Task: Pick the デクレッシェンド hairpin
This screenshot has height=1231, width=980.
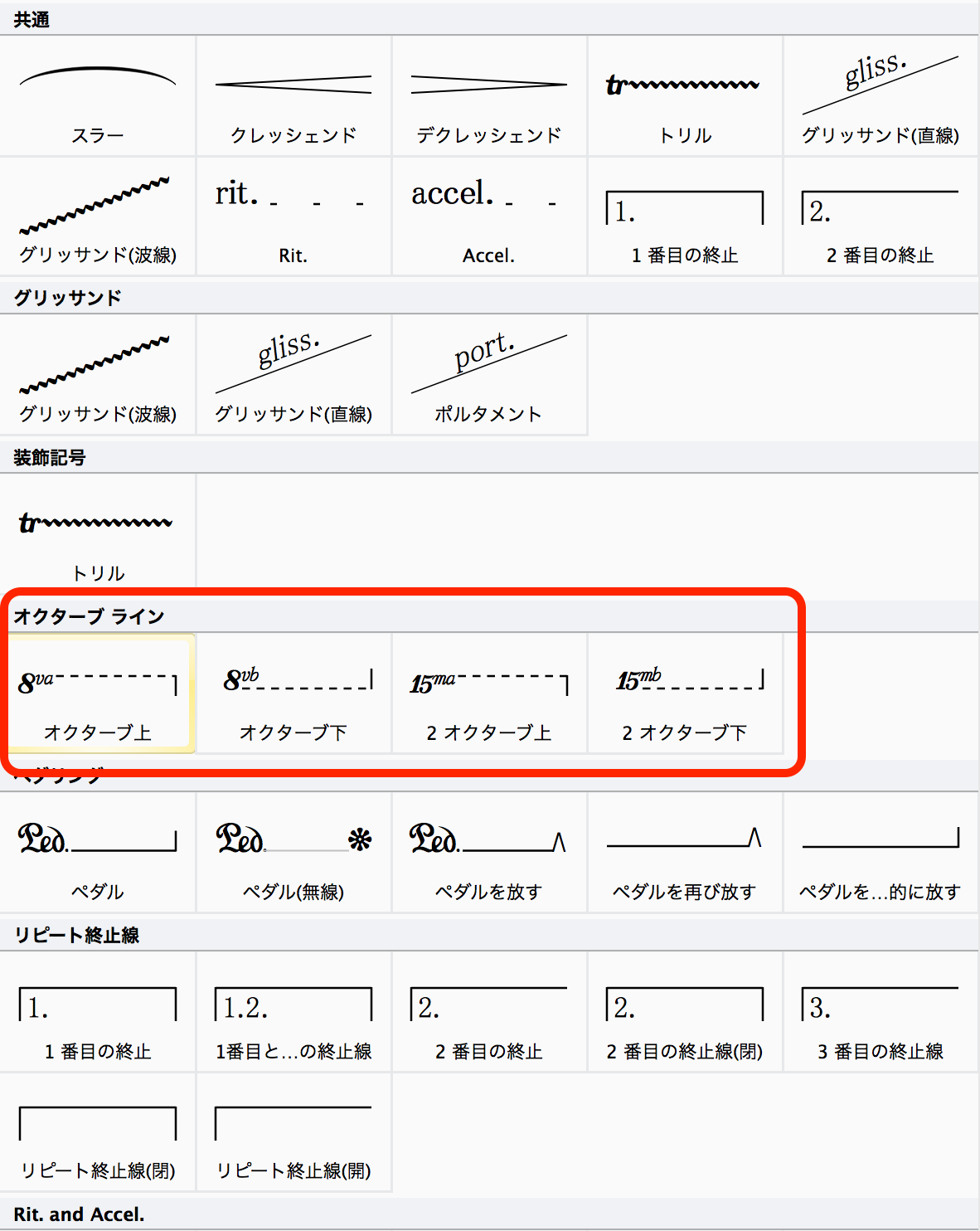Action: tap(489, 96)
